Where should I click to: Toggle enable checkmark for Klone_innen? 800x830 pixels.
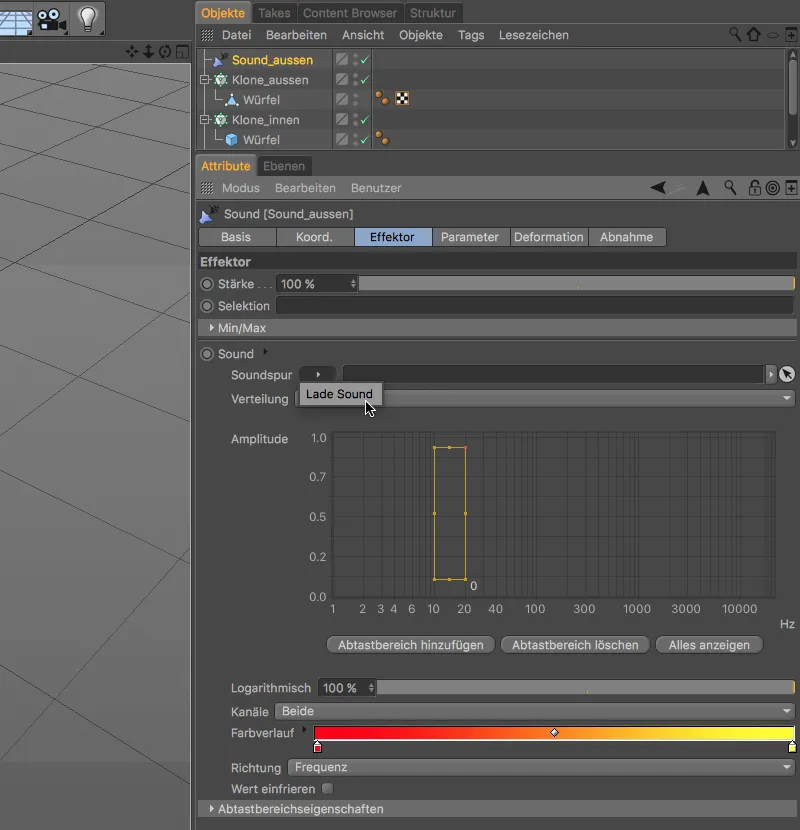(x=364, y=120)
